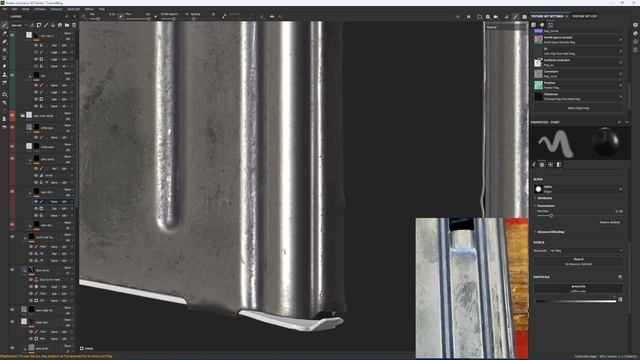Image resolution: width=640 pixels, height=360 pixels.
Task: Toggle visibility of the top layer in Layers
Action: 12,36
